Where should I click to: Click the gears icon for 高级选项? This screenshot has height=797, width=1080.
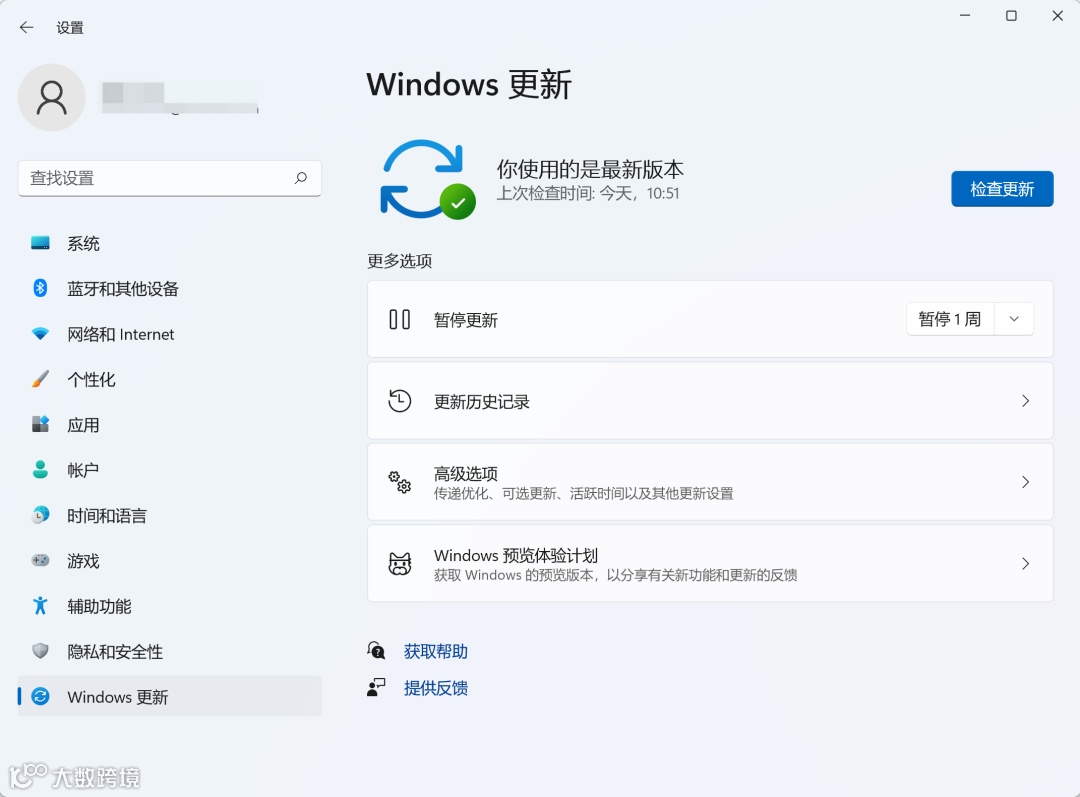coord(399,482)
